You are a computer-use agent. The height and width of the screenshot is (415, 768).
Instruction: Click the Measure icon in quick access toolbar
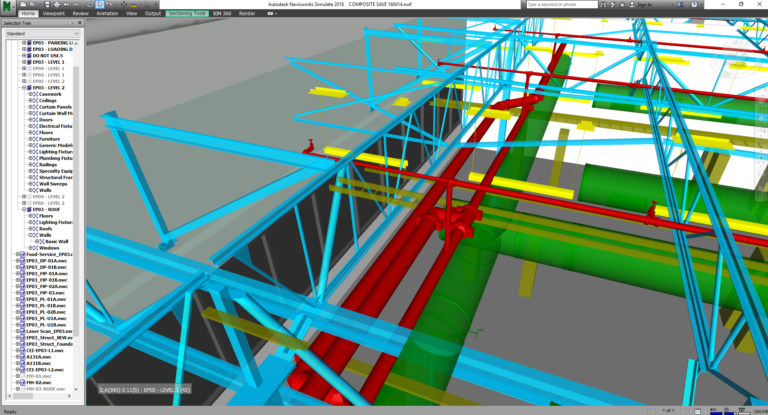click(134, 4)
